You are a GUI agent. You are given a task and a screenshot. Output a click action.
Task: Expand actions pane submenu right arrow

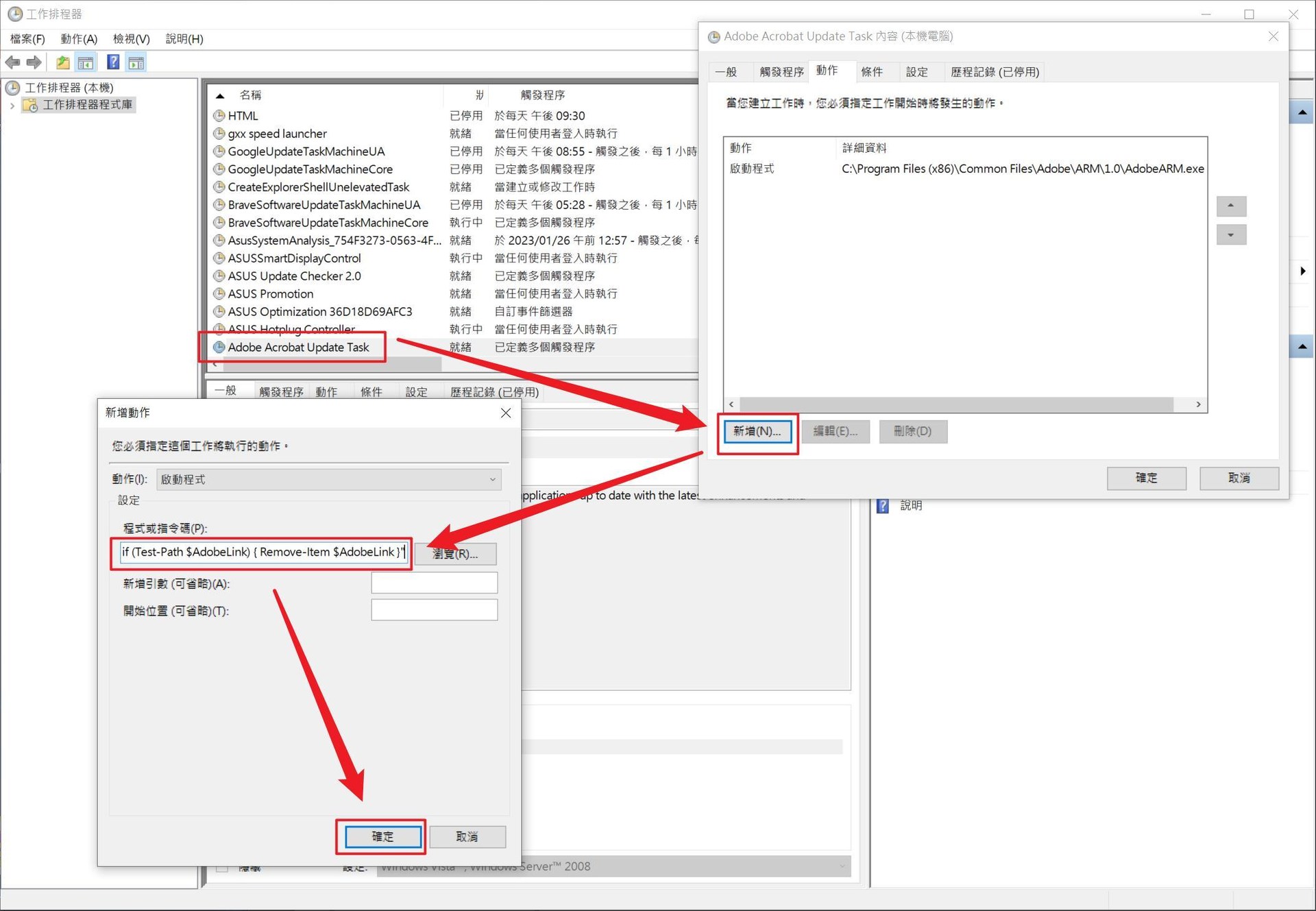pyautogui.click(x=1302, y=271)
